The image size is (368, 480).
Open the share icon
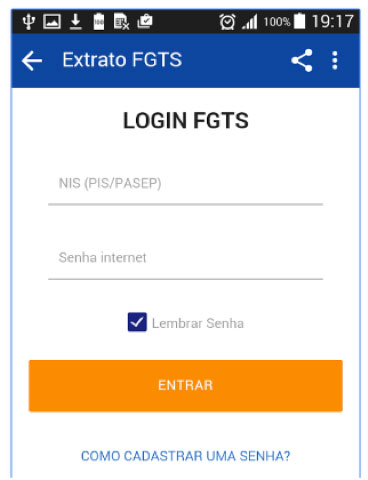coord(302,60)
